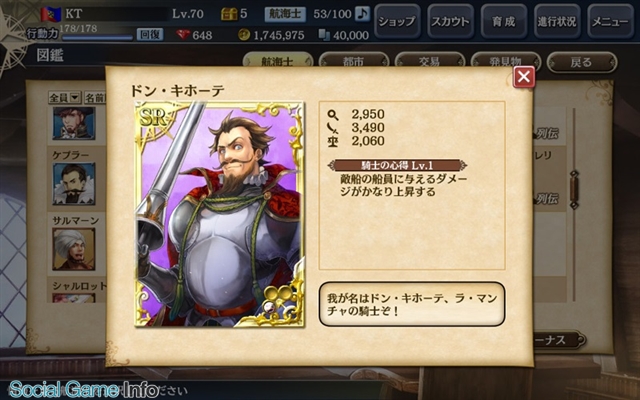Click the treasure chest icon
640x400 pixels.
(229, 14)
